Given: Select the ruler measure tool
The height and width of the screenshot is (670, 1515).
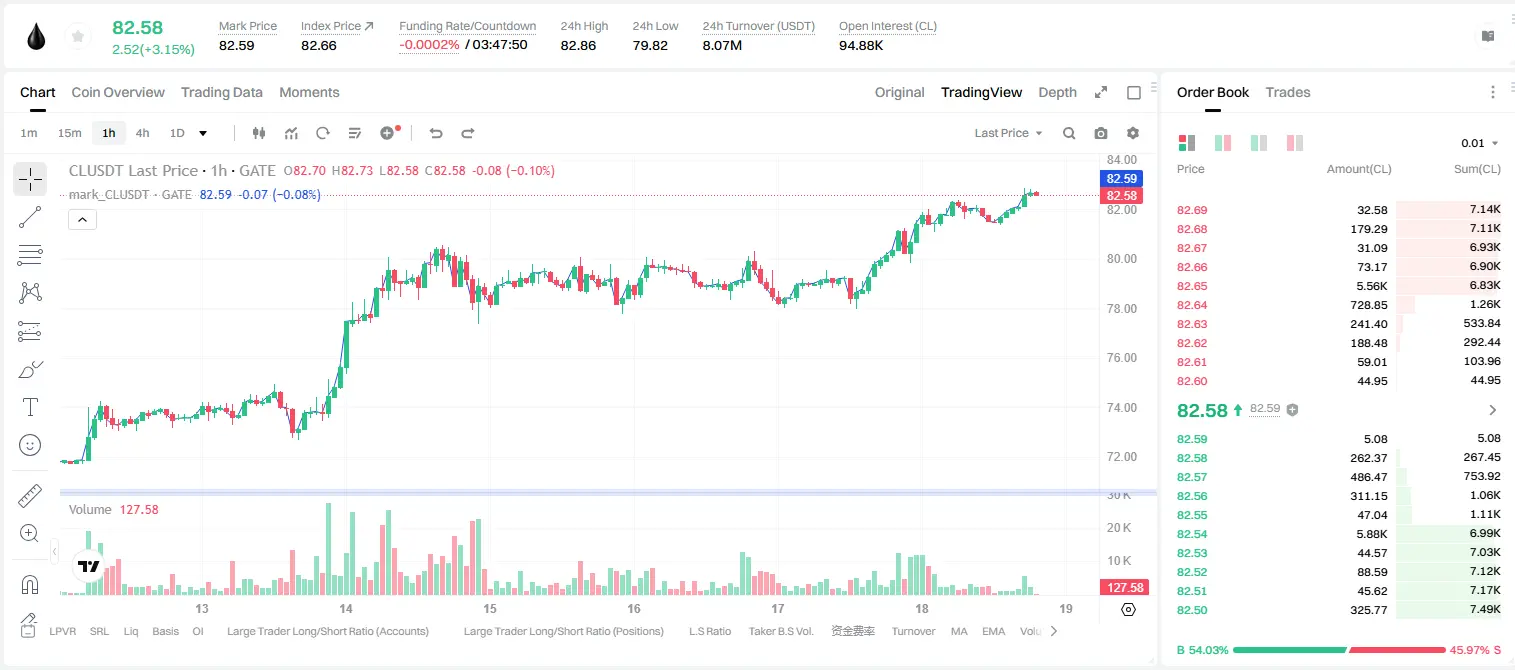Looking at the screenshot, I should pos(30,496).
